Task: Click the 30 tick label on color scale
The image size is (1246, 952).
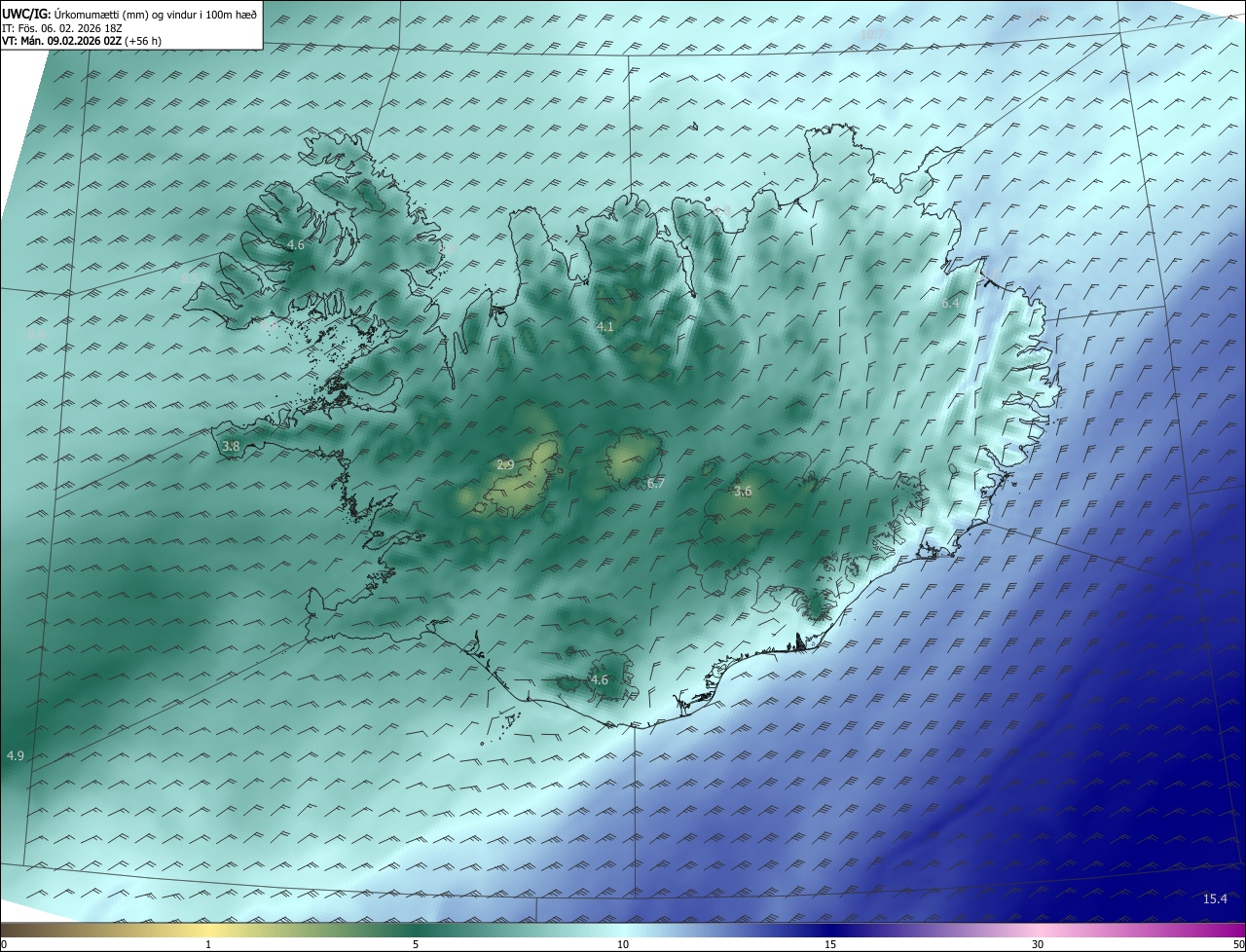Action: (x=1038, y=945)
